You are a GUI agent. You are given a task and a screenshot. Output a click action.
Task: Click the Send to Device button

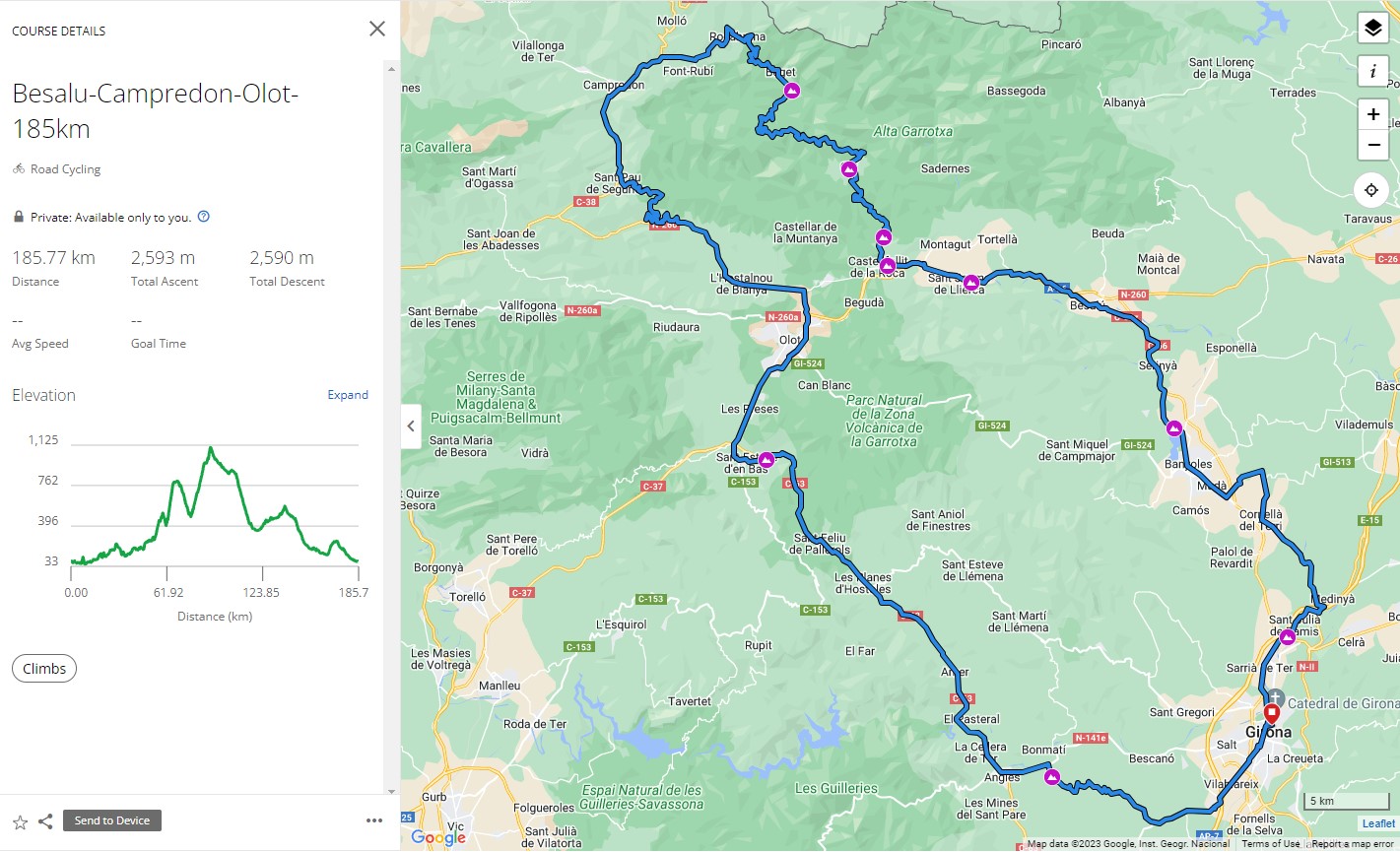point(112,820)
